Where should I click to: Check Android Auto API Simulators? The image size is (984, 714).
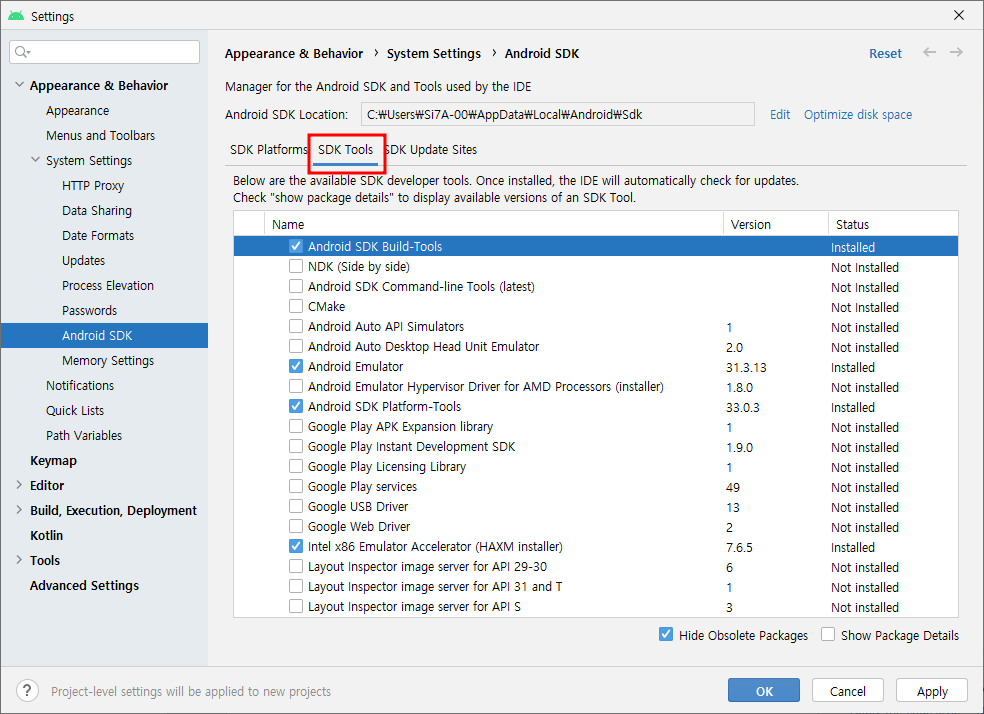point(296,326)
